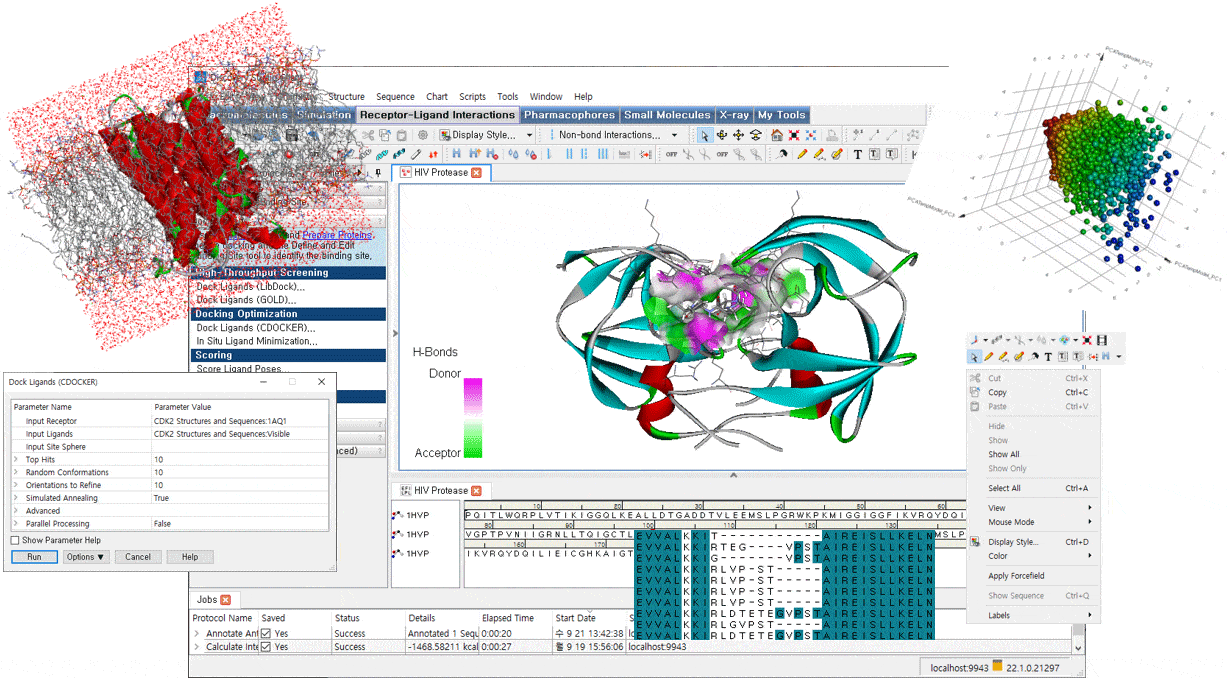The image size is (1227, 678).
Task: Toggle Saved checkbox for Annotate job row
Action: coord(266,633)
